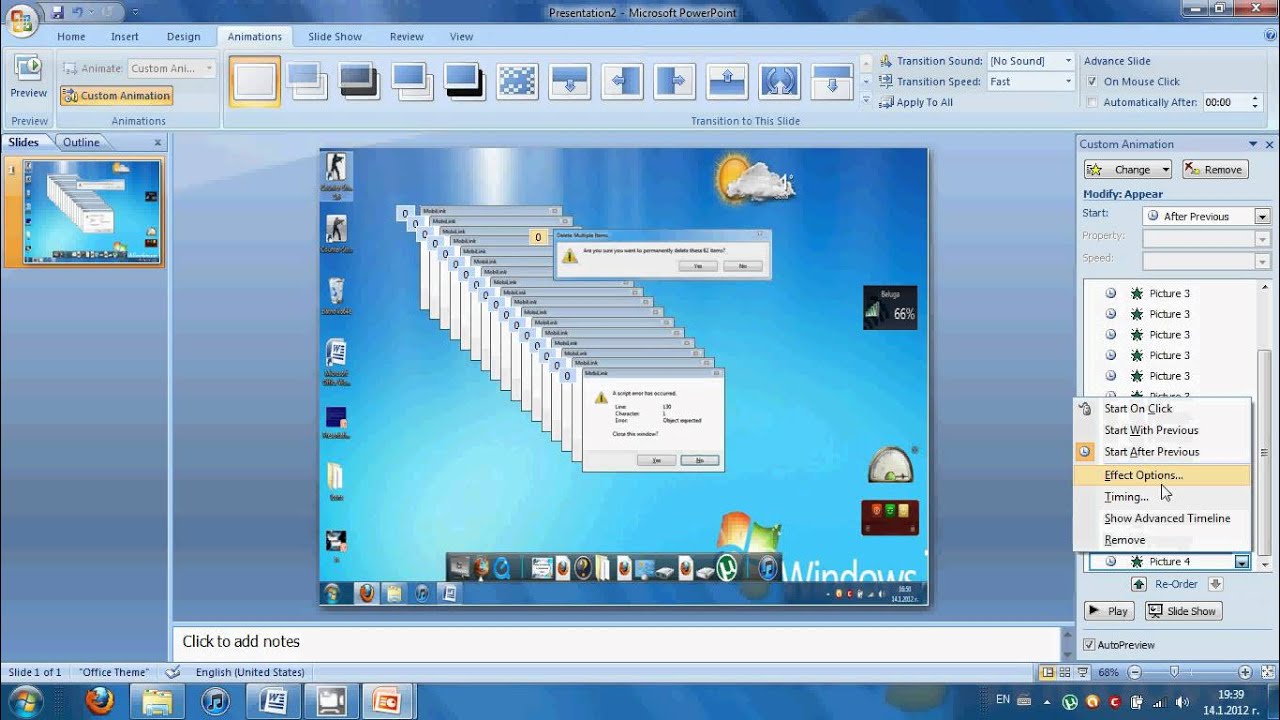Choose Effect Options from context menu
The image size is (1280, 720).
1161,475
